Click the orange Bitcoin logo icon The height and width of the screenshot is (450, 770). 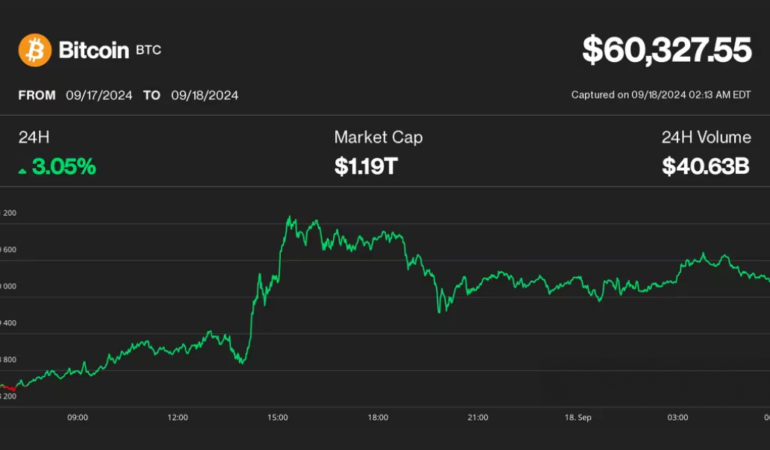tap(34, 49)
